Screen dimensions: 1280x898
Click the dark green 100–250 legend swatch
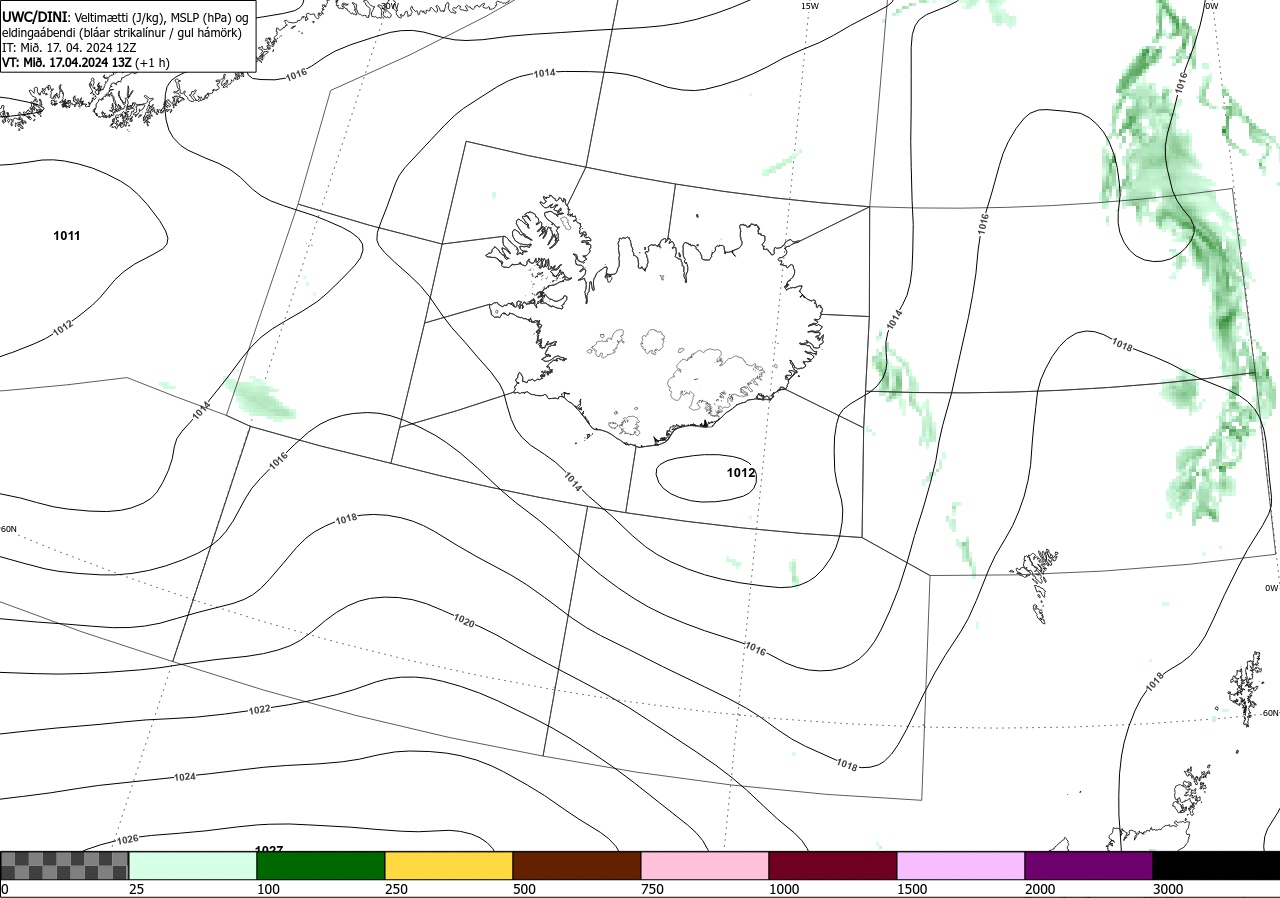[x=321, y=865]
